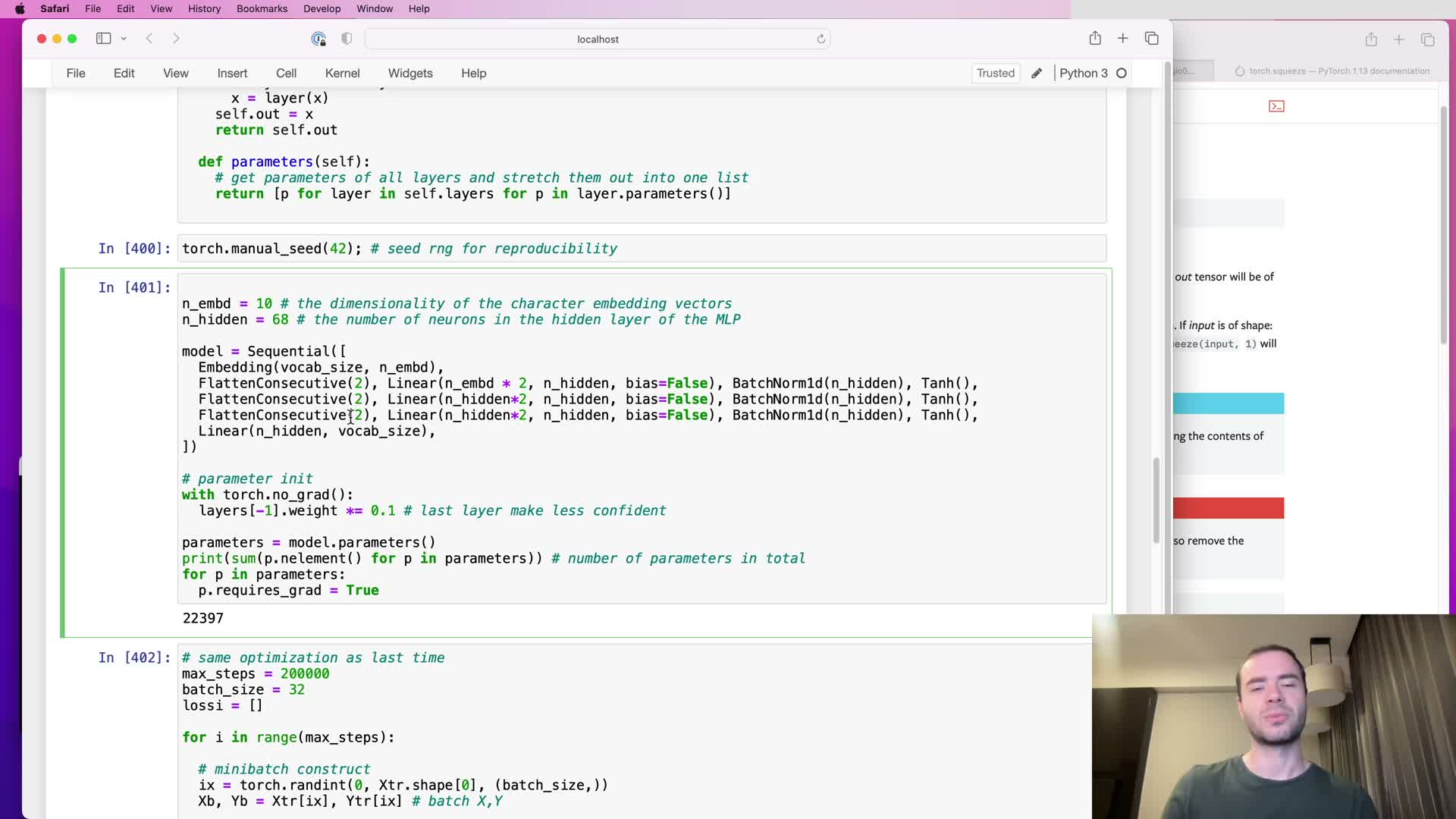Expand the Widgets menu
The width and height of the screenshot is (1456, 819).
(x=410, y=74)
